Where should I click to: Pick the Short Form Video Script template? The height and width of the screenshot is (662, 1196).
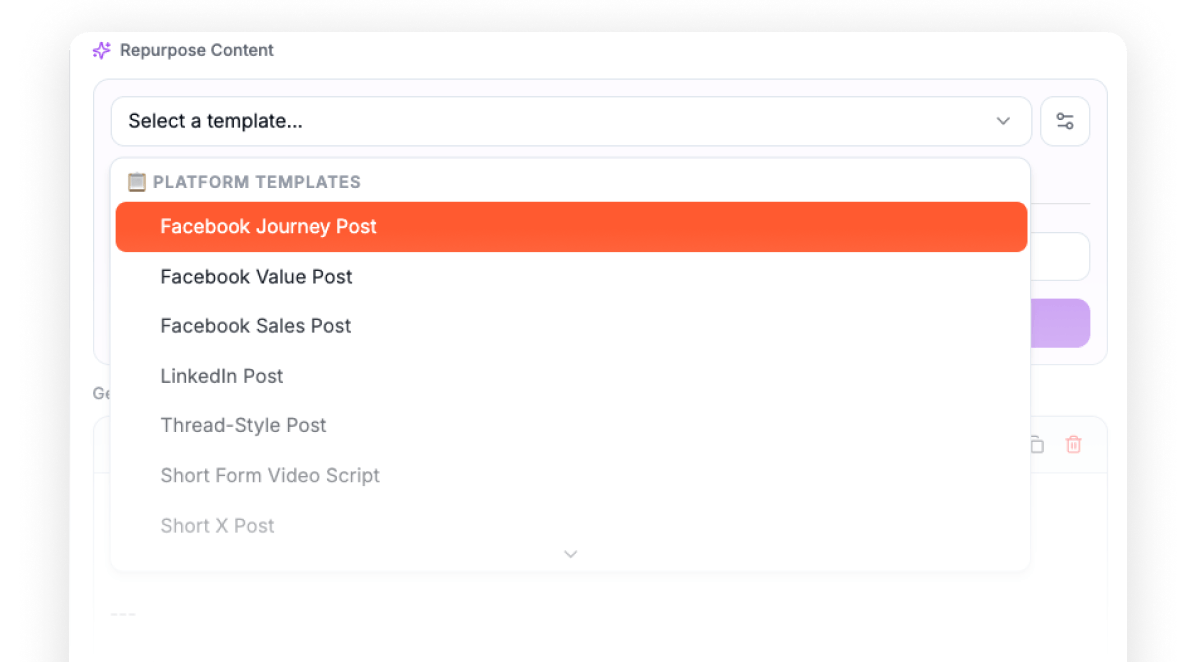click(571, 476)
